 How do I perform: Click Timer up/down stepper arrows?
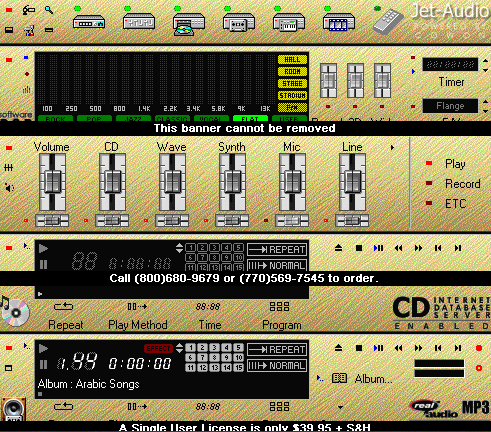point(485,65)
